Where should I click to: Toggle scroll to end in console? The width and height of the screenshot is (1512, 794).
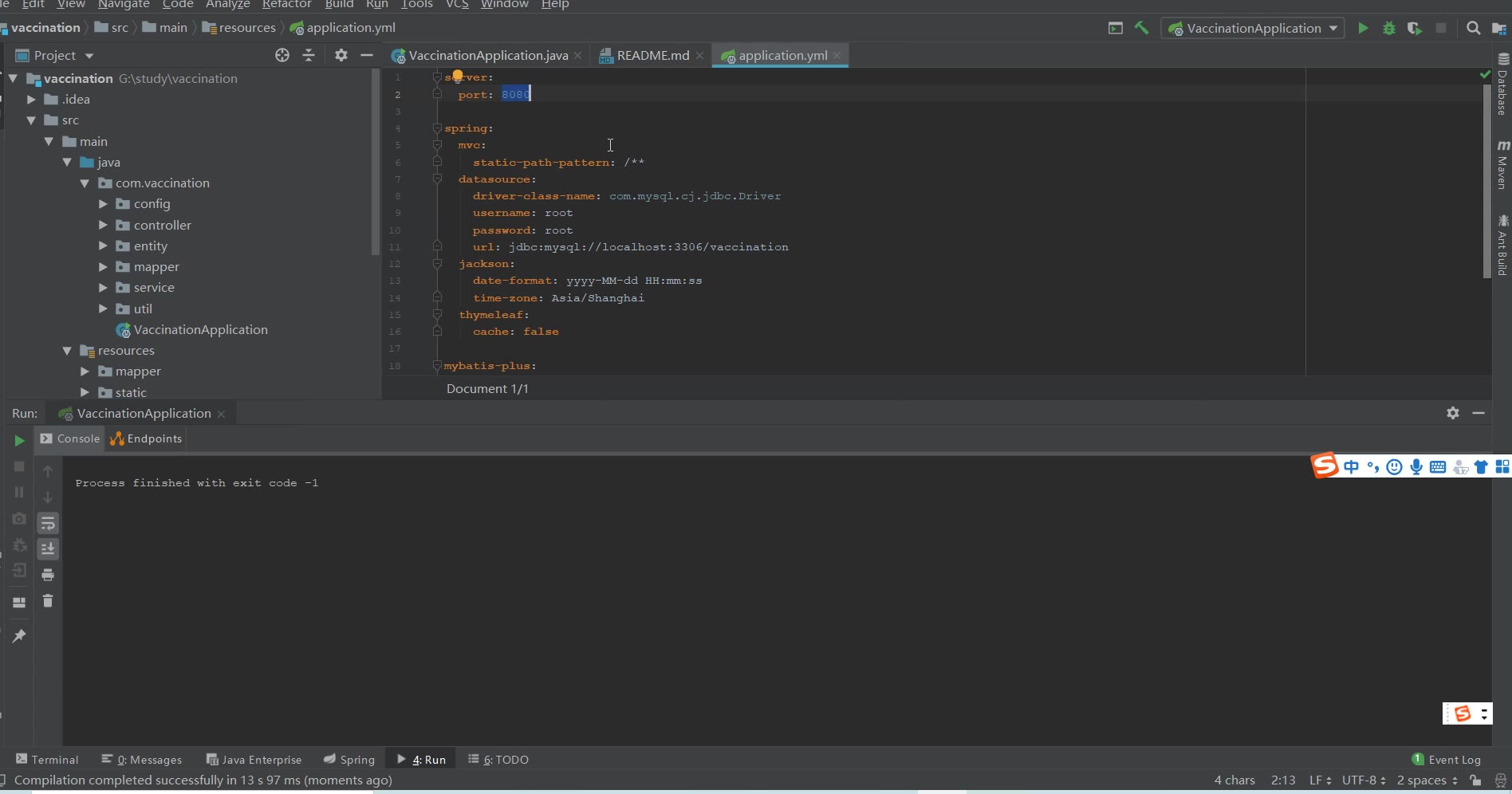click(48, 548)
